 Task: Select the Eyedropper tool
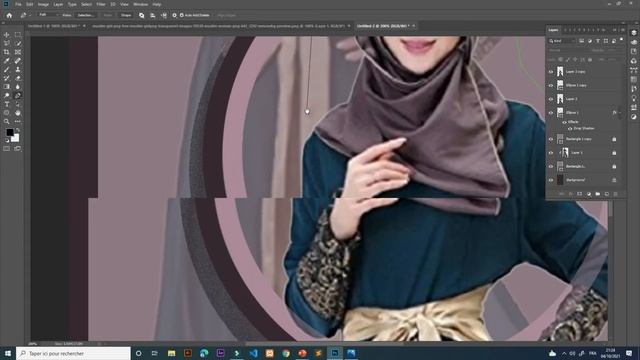[7, 61]
